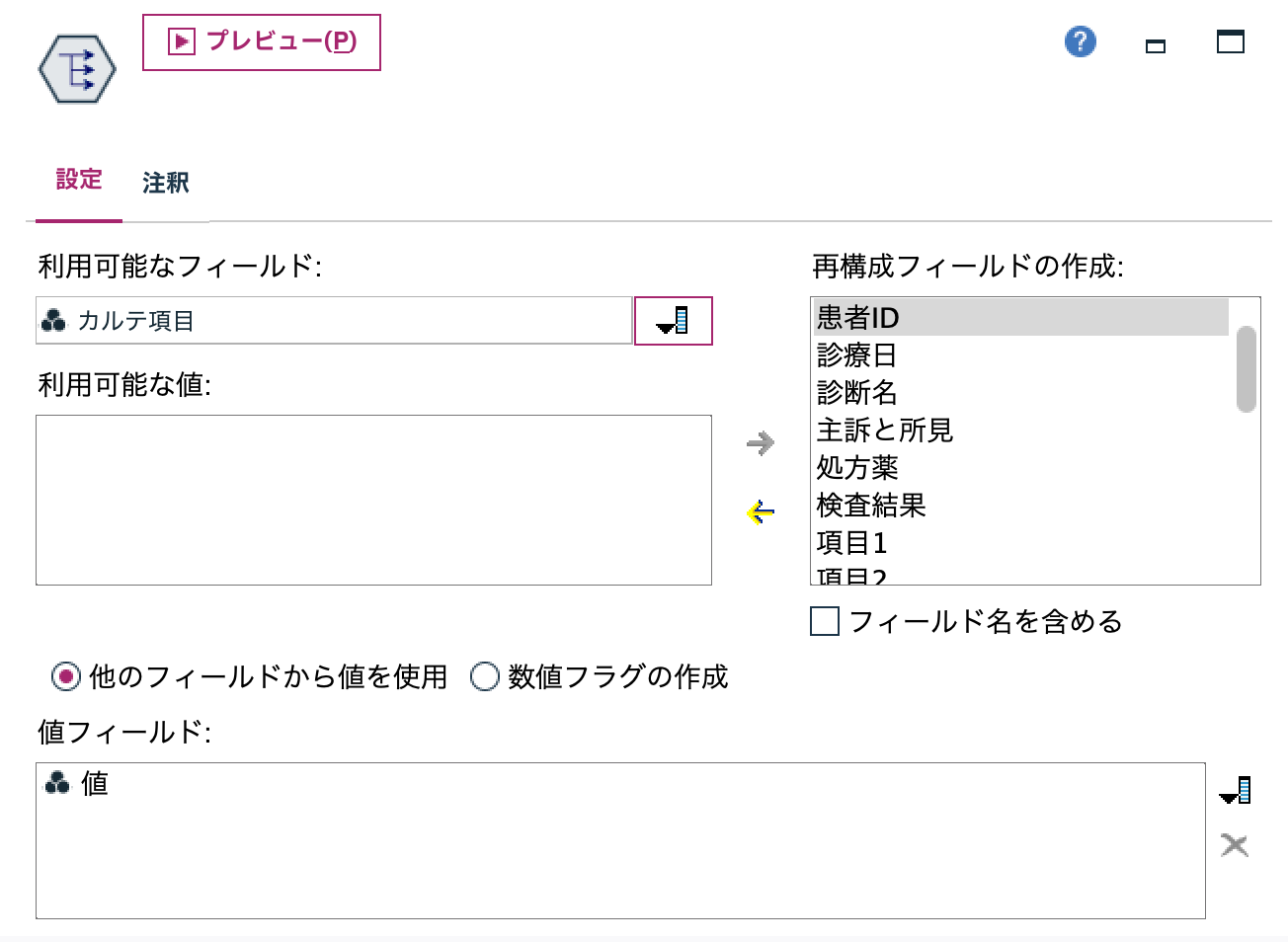Switch to the 設定 tab
This screenshot has width=1288, height=942.
click(78, 182)
